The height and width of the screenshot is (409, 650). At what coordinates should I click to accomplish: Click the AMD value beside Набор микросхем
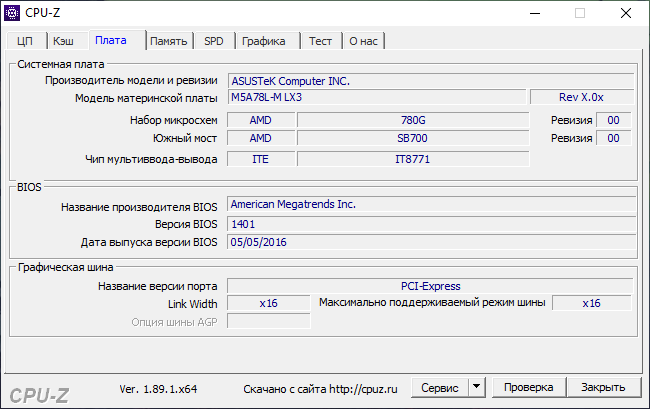[x=261, y=120]
